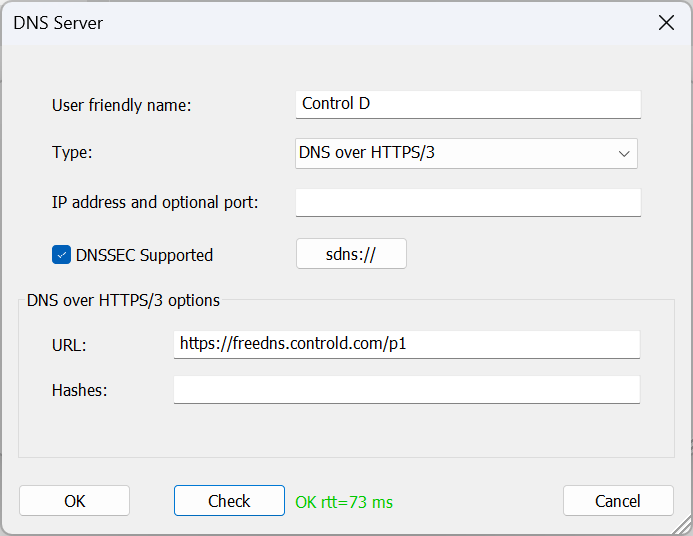Cancel the DNS Server dialog
693x536 pixels.
click(618, 501)
